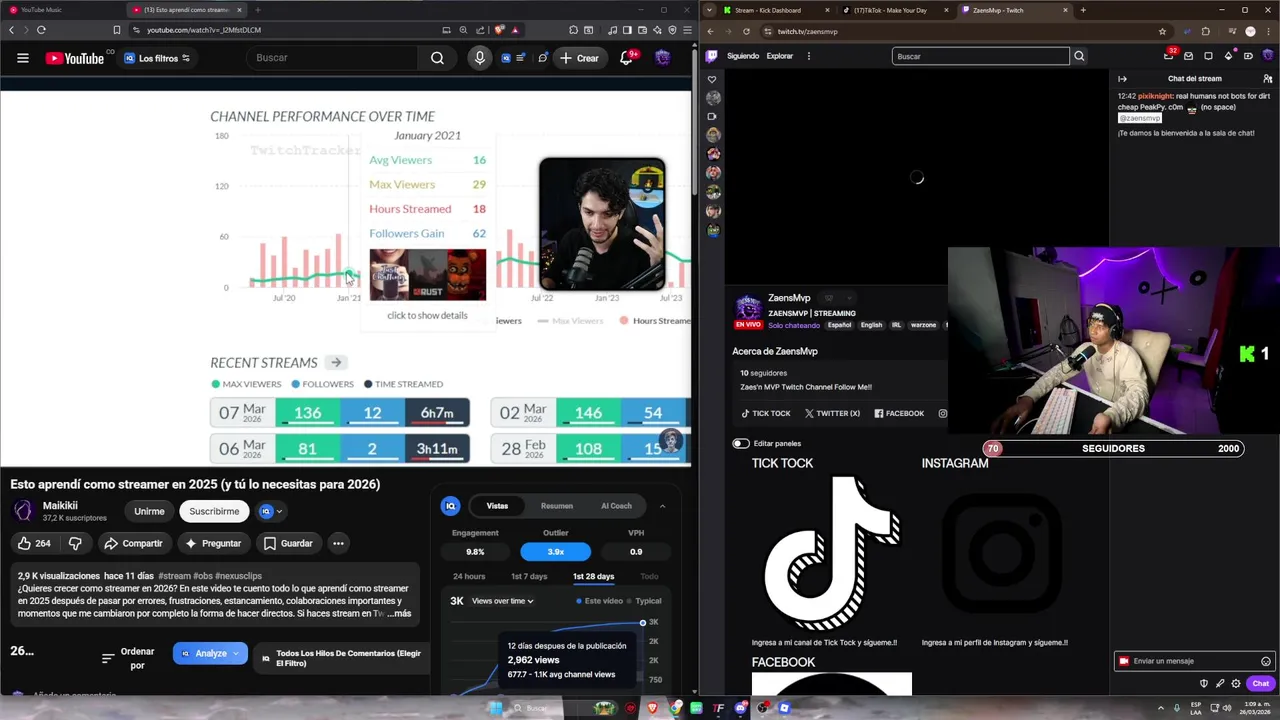Select the 24 hours range tab
This screenshot has height=720, width=1280.
click(x=469, y=576)
